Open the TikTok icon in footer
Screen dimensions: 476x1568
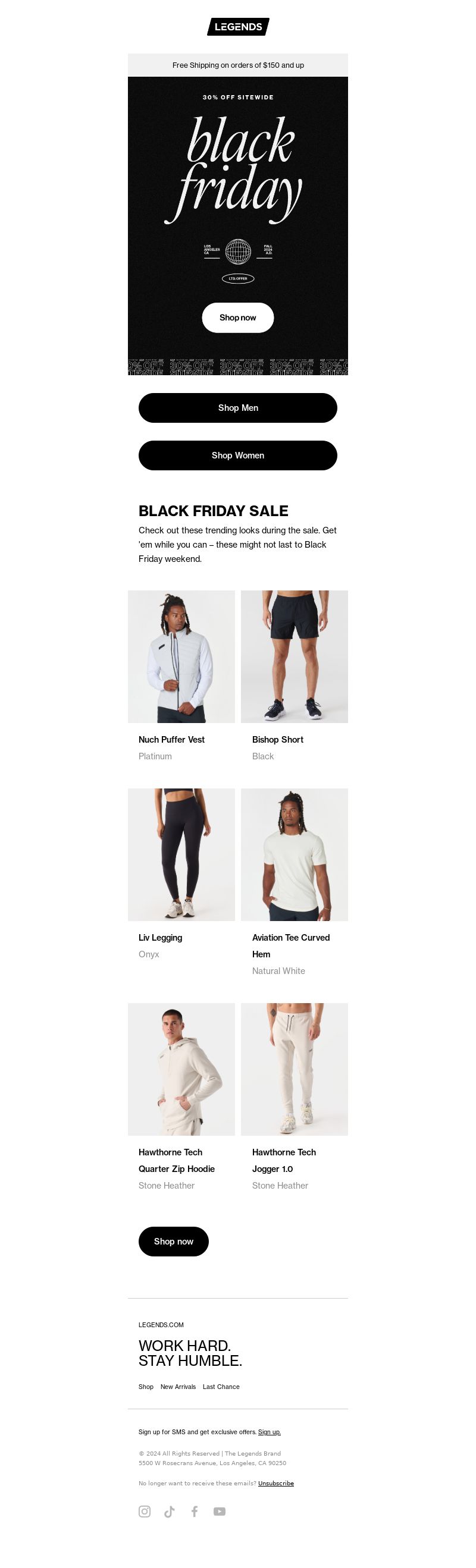coord(170,1512)
